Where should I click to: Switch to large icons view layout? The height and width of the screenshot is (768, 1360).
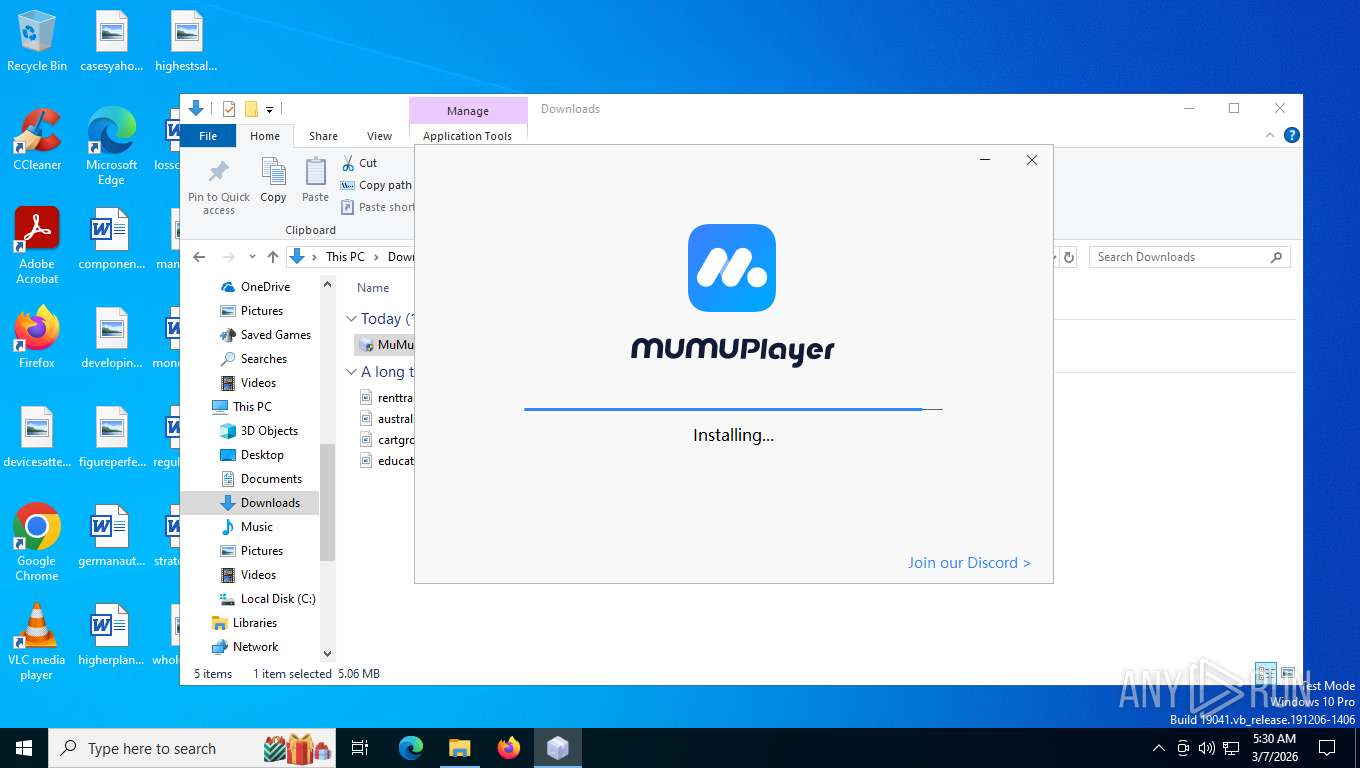[1288, 674]
